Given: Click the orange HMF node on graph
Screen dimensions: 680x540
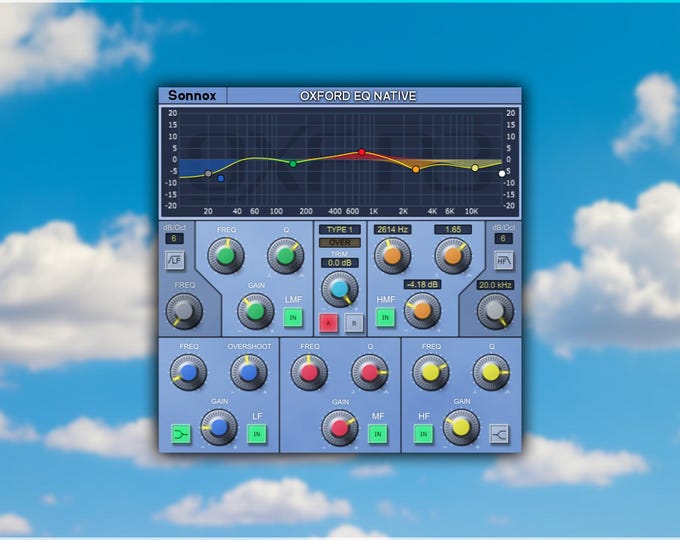Looking at the screenshot, I should point(415,170).
